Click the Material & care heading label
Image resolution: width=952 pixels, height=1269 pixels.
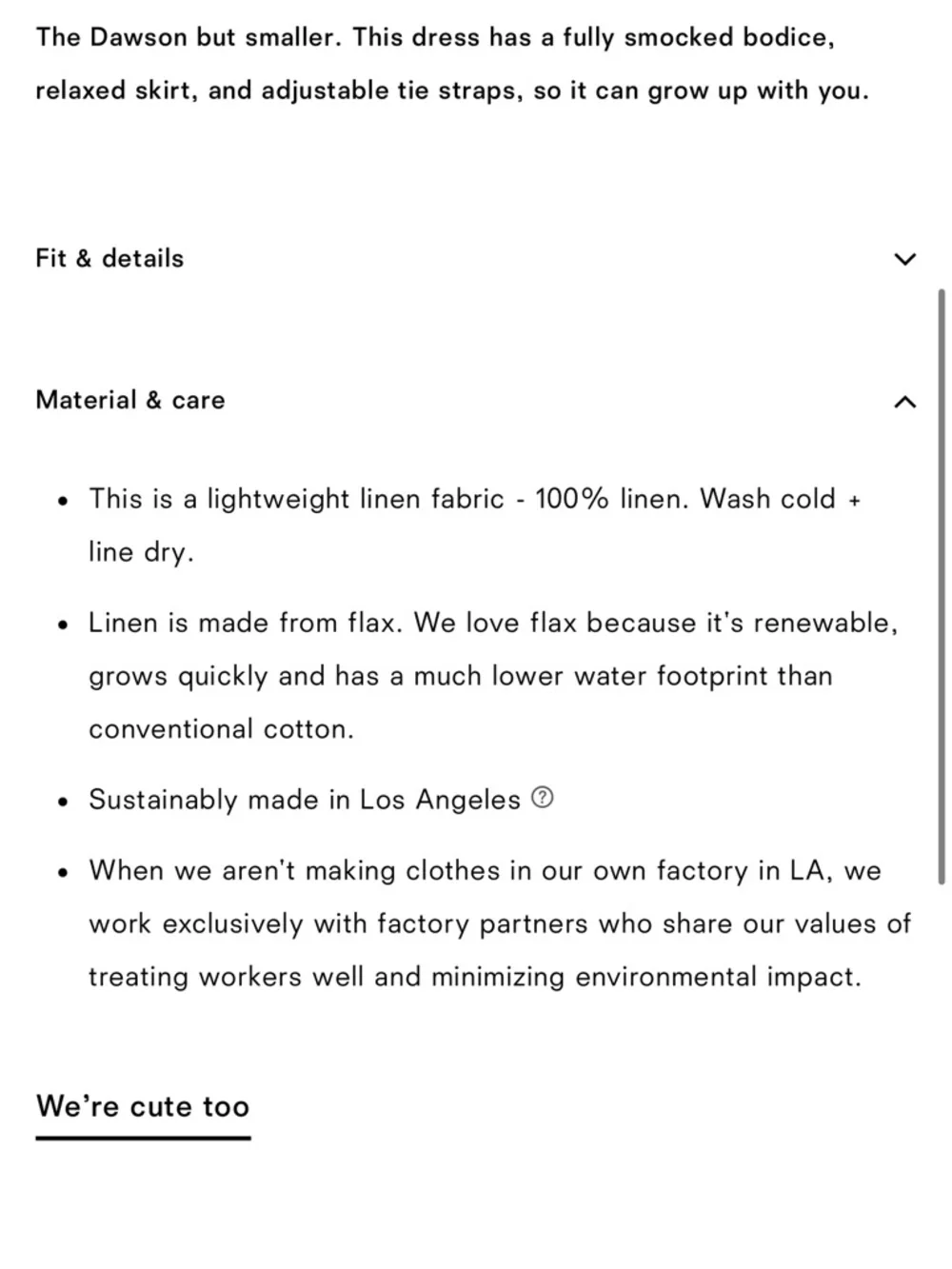point(130,400)
